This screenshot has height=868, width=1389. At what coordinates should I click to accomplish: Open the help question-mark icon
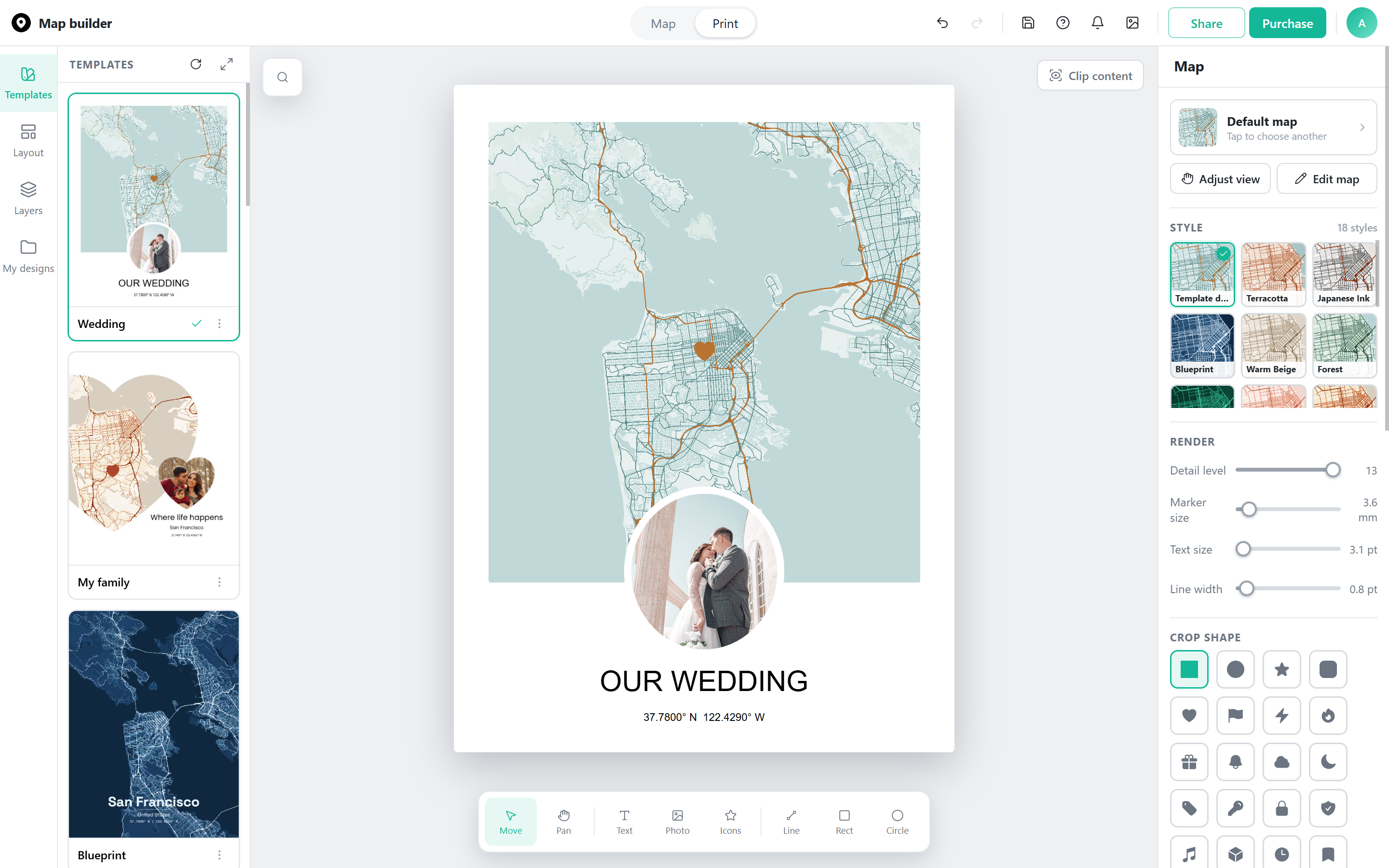pos(1062,23)
